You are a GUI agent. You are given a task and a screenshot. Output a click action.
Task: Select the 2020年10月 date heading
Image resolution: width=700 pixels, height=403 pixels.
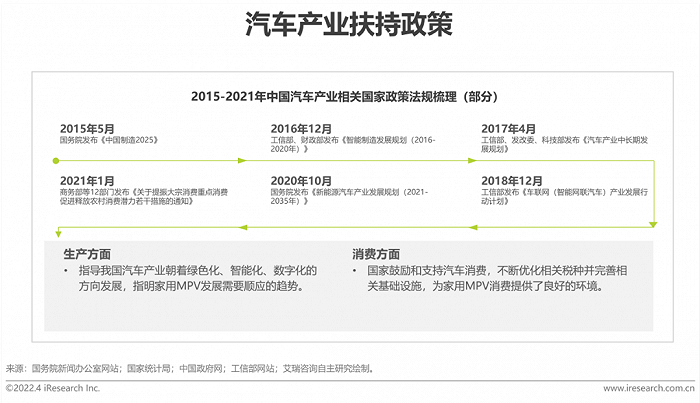tap(301, 181)
